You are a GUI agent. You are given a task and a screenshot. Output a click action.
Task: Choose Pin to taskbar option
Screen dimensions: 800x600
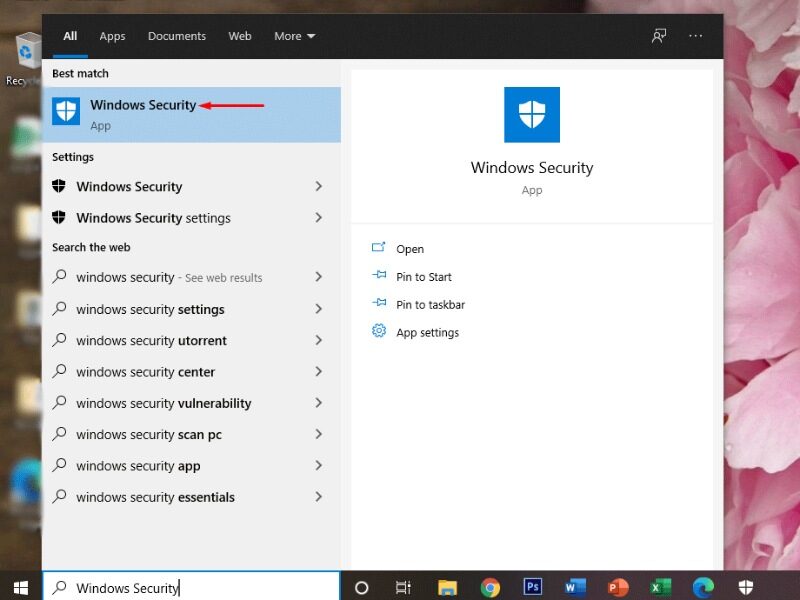430,305
